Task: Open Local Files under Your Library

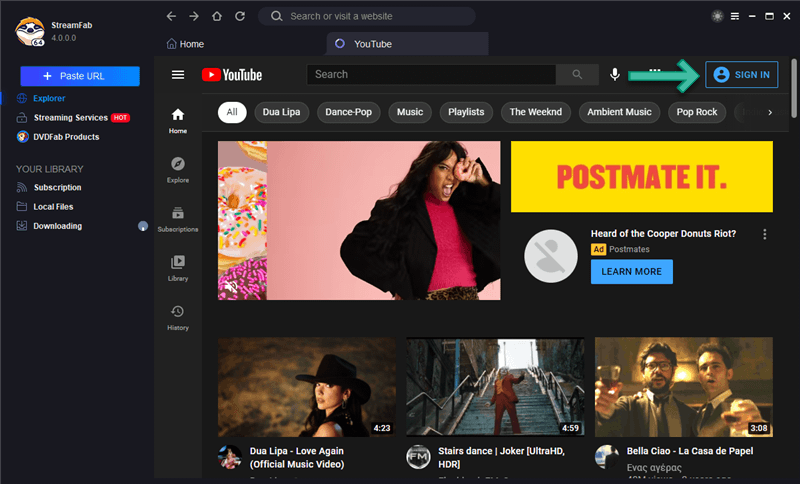Action: [45, 207]
